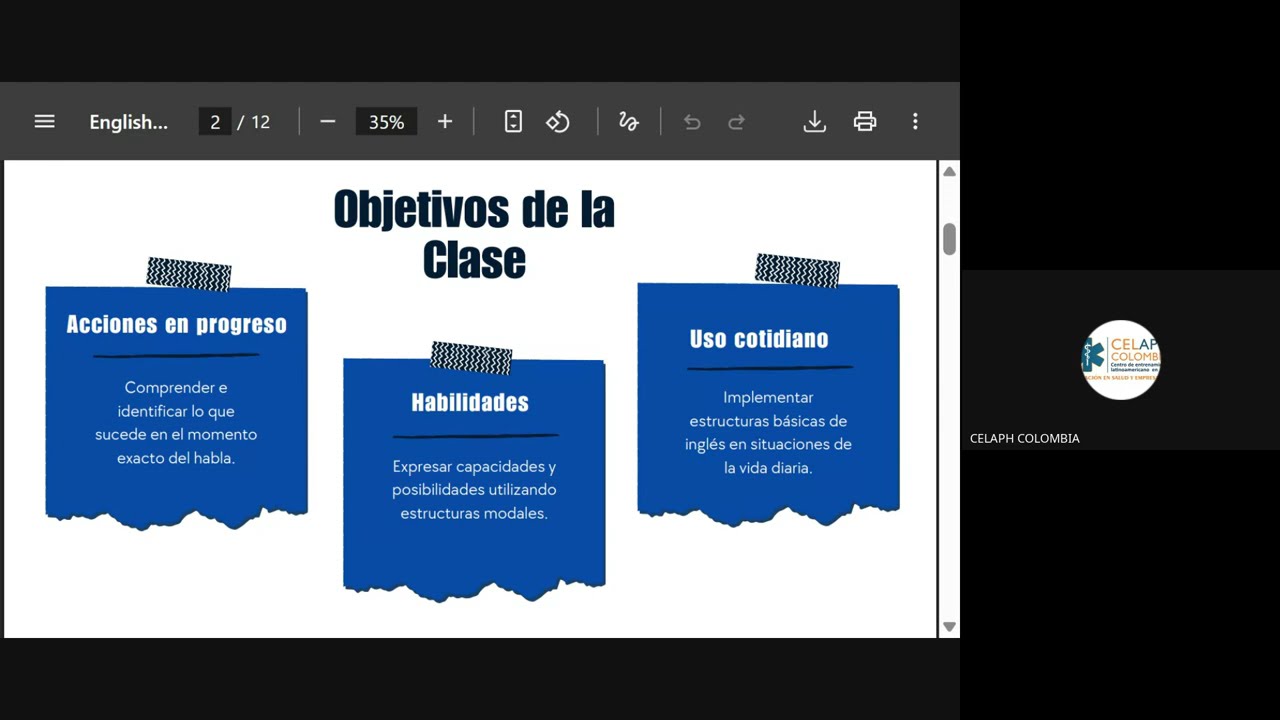Zoom in with the plus button
Image resolution: width=1280 pixels, height=720 pixels.
click(445, 121)
